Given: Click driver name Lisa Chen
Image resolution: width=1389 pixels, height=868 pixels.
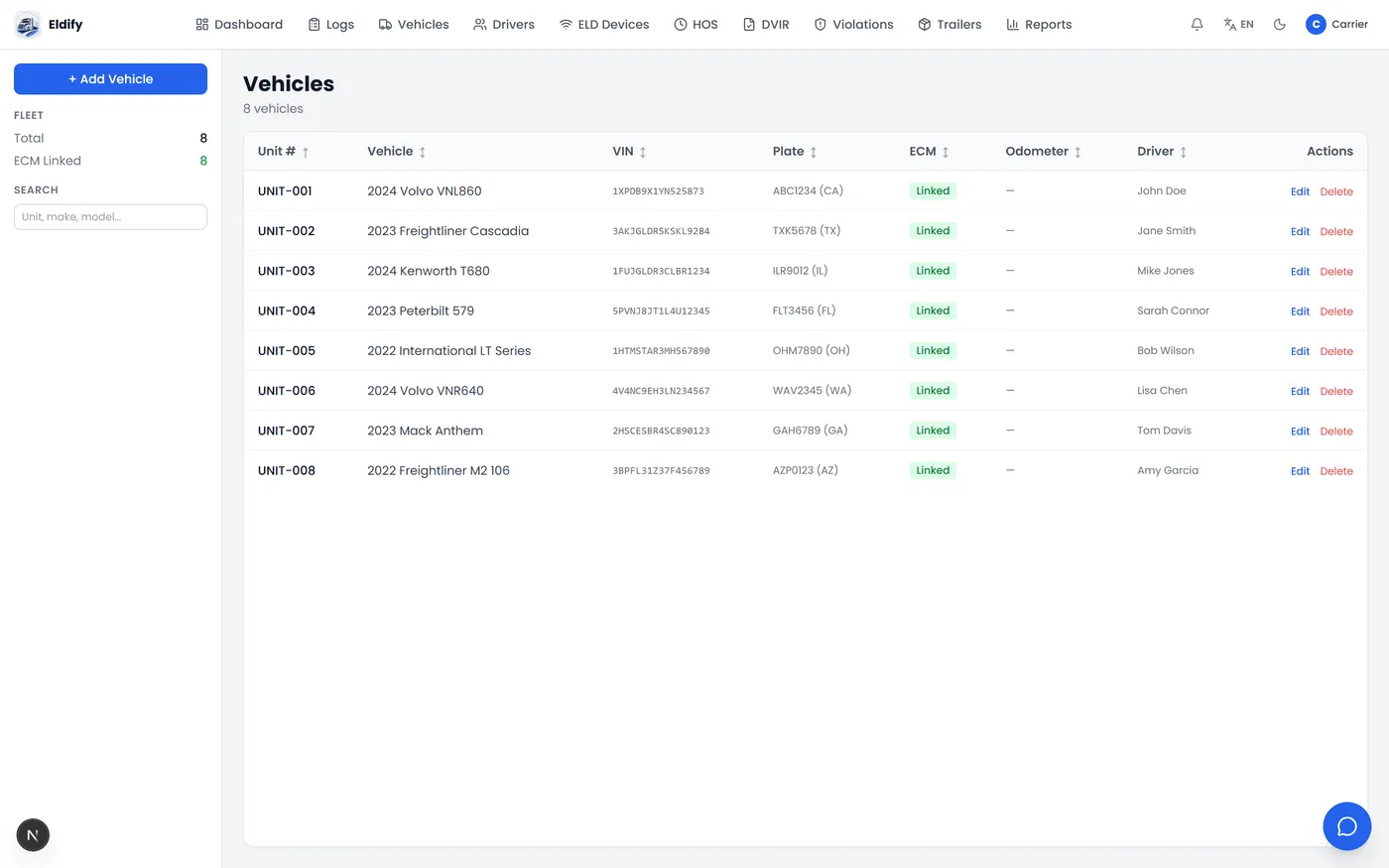Looking at the screenshot, I should pyautogui.click(x=1162, y=390).
